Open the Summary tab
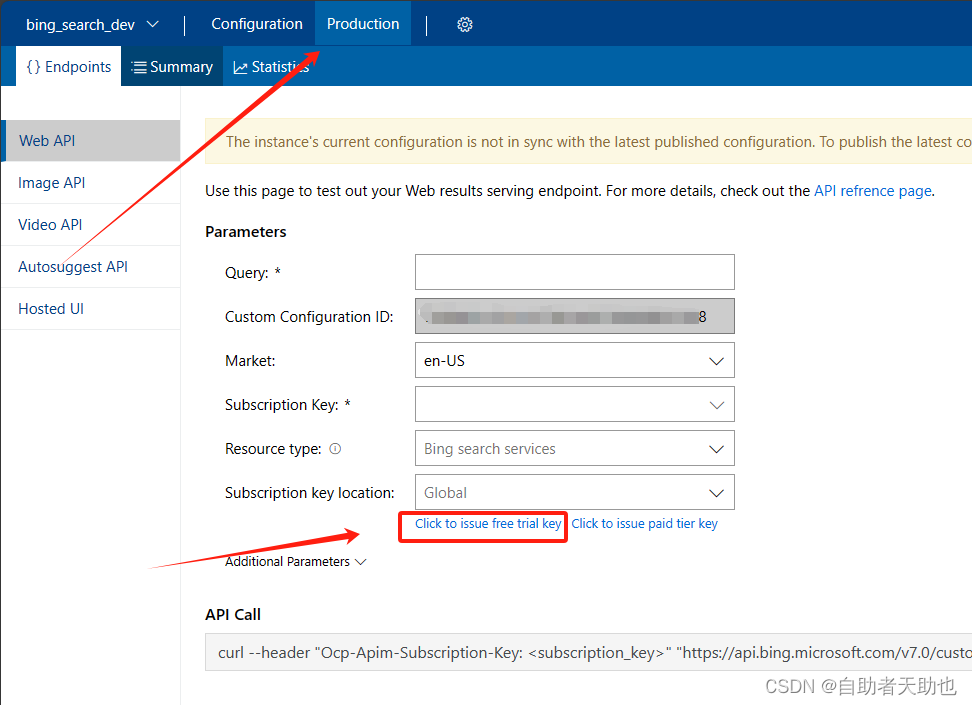The width and height of the screenshot is (972, 705). (x=172, y=66)
